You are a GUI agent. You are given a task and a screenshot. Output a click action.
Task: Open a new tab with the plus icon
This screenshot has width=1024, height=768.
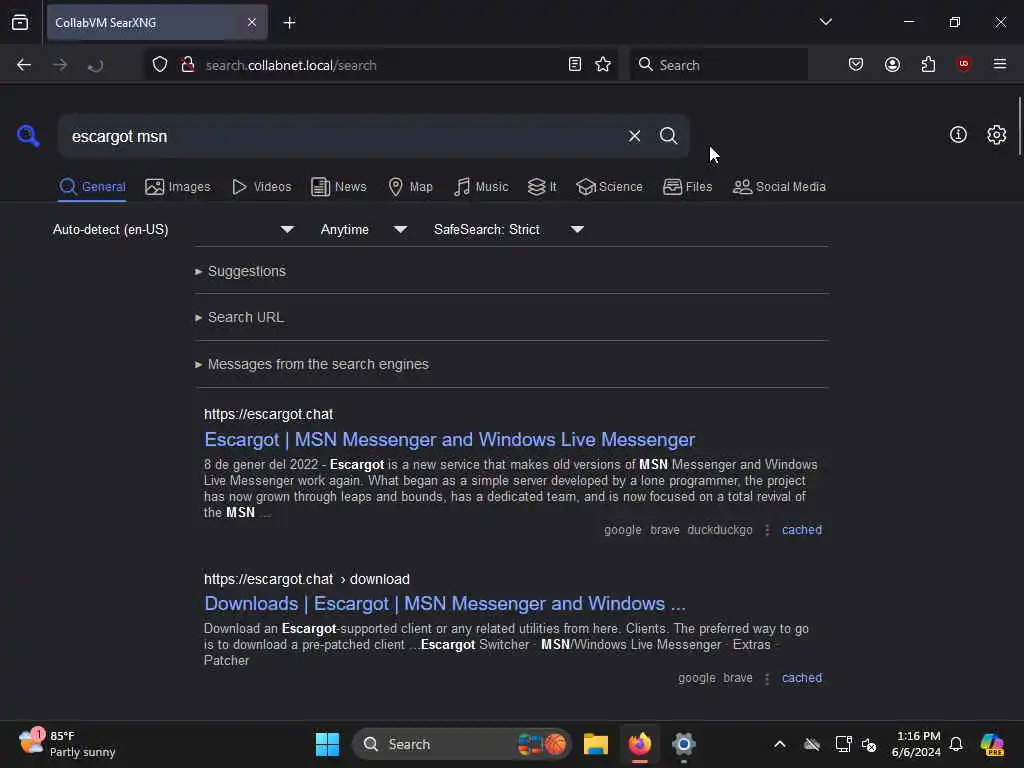click(289, 23)
